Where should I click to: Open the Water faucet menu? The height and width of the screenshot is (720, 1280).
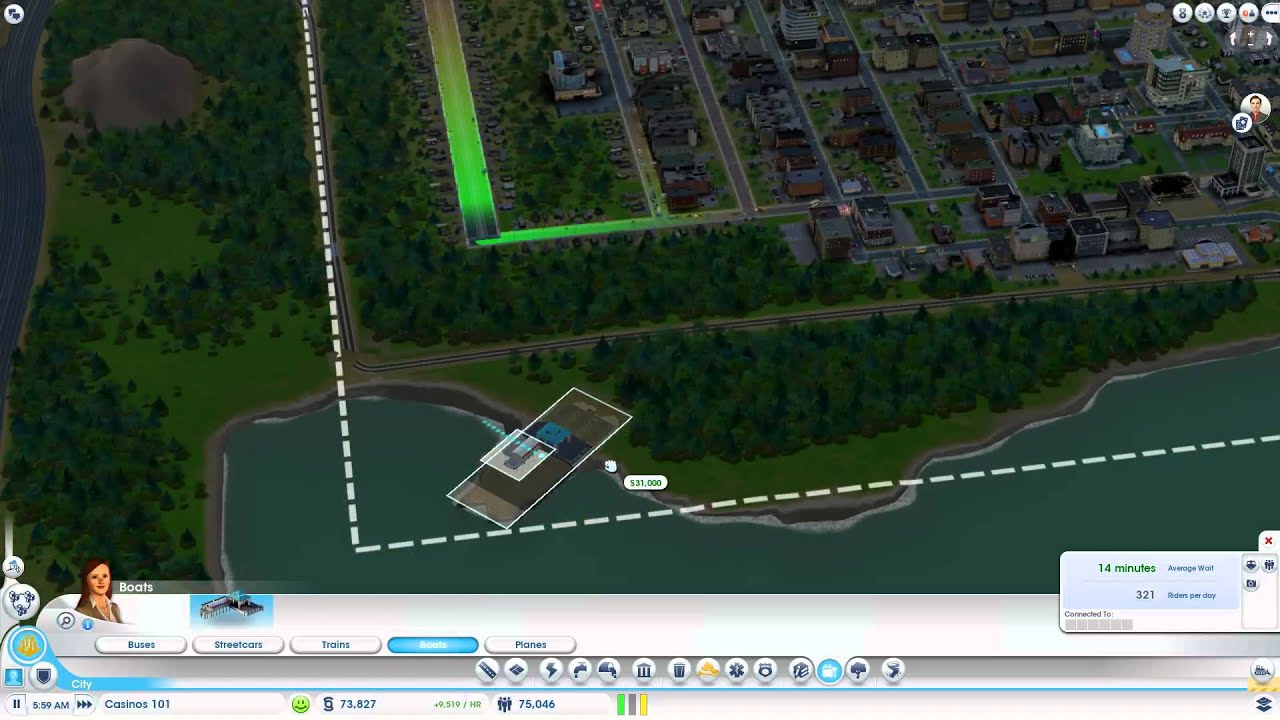pos(580,670)
